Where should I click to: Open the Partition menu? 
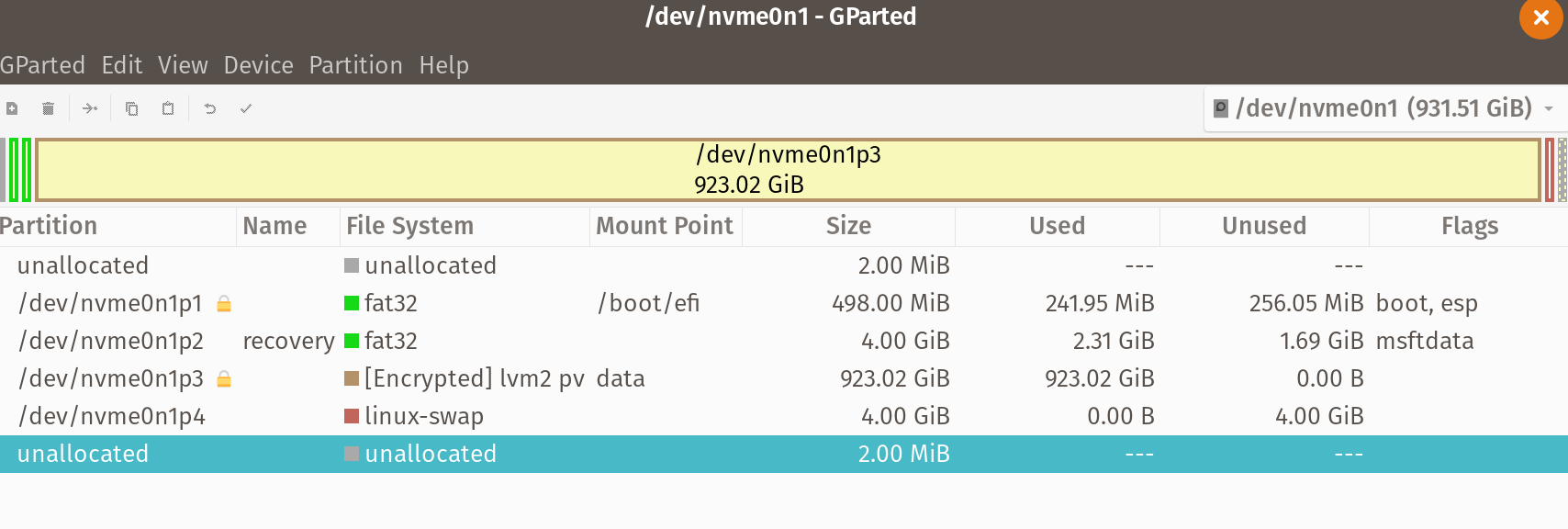click(356, 64)
